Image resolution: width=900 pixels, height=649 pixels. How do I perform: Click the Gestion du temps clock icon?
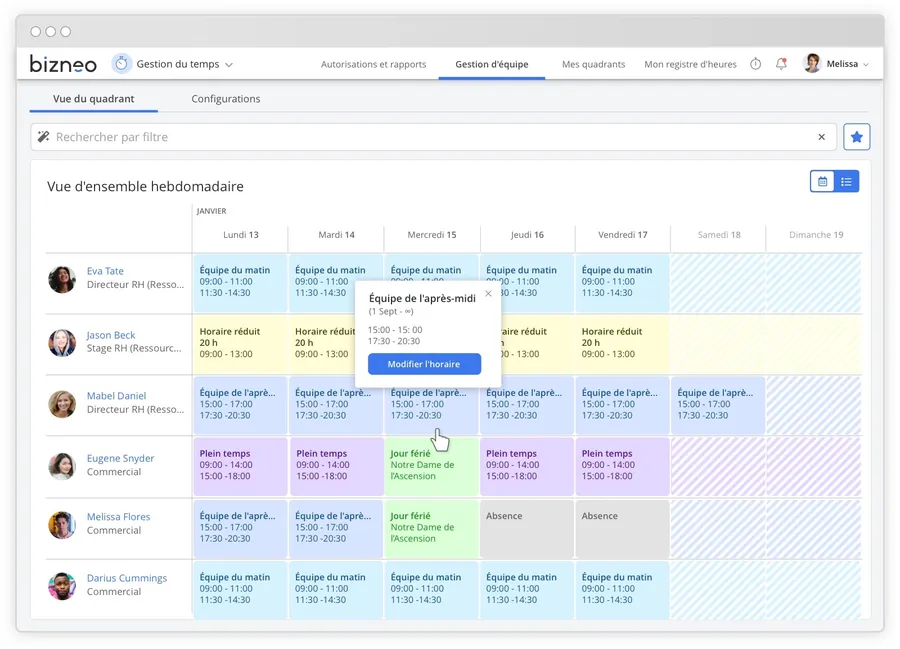[x=121, y=64]
